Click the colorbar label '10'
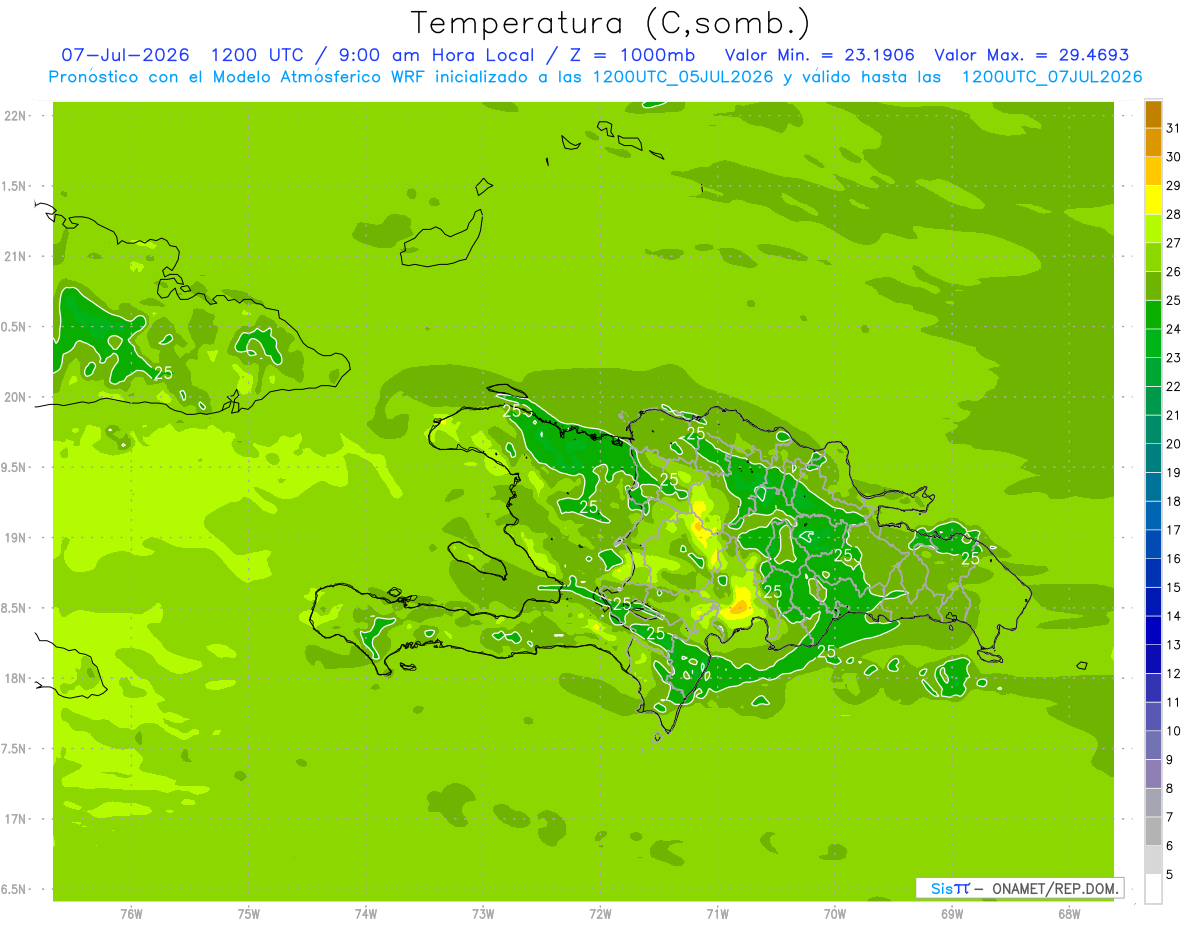 point(1174,731)
